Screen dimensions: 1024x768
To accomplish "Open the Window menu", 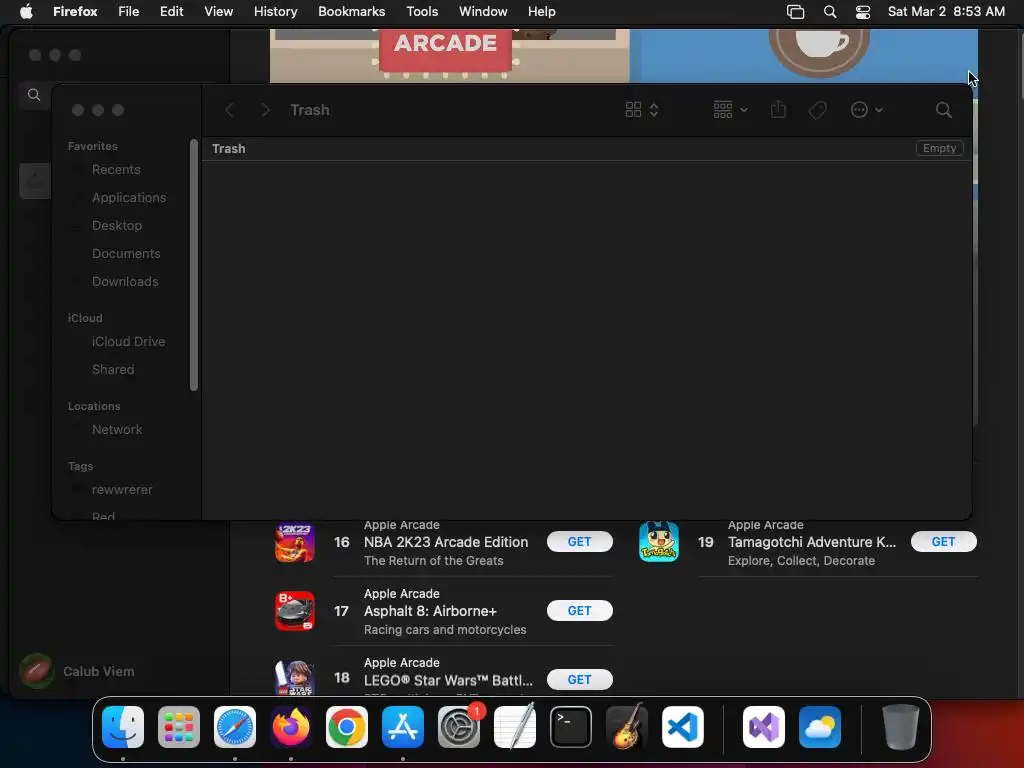I will (483, 12).
